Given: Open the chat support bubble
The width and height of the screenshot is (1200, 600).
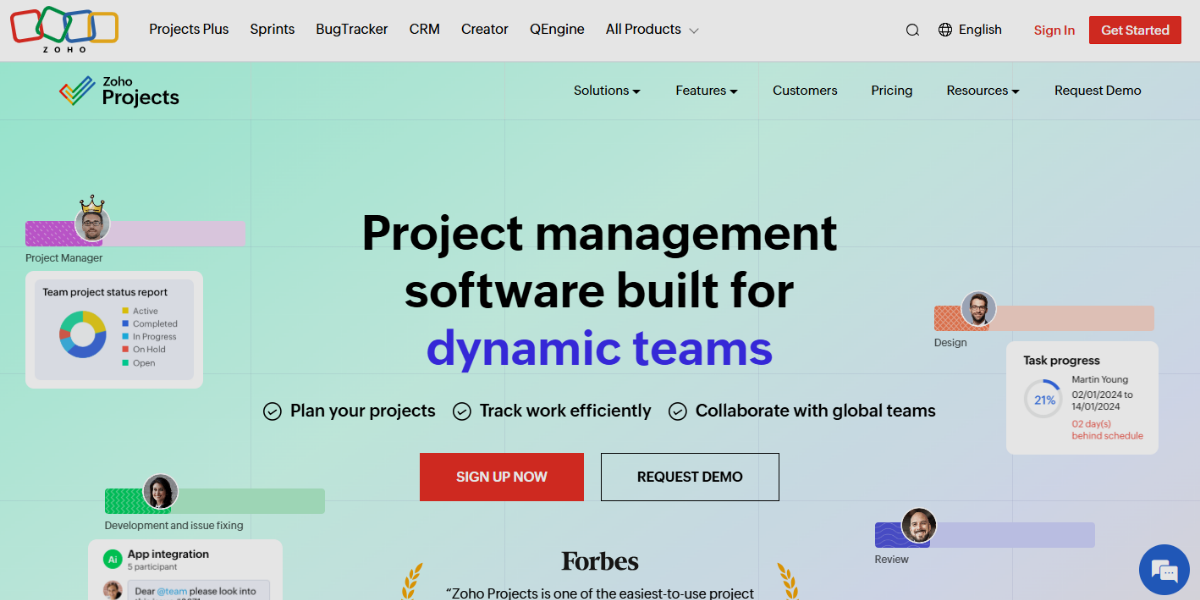Looking at the screenshot, I should [x=1163, y=570].
